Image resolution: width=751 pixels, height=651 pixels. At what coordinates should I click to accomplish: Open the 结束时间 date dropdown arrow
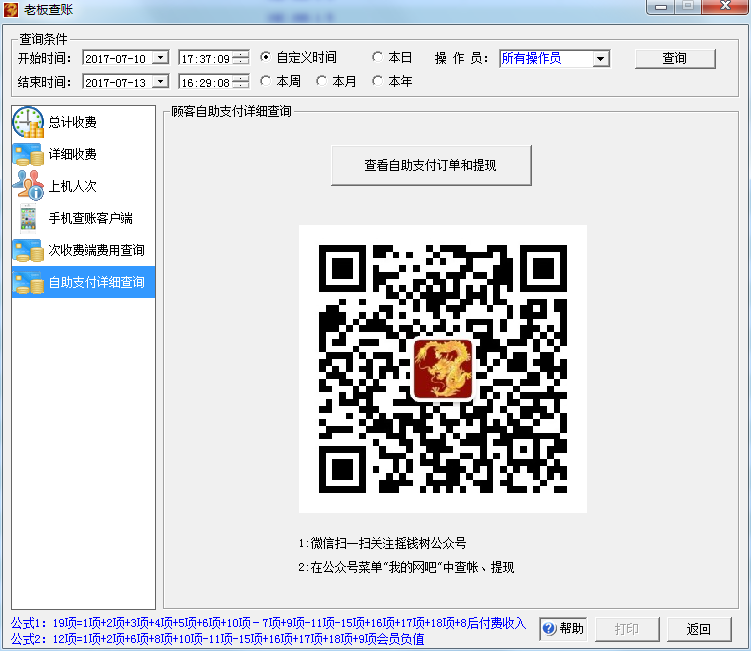pos(160,82)
